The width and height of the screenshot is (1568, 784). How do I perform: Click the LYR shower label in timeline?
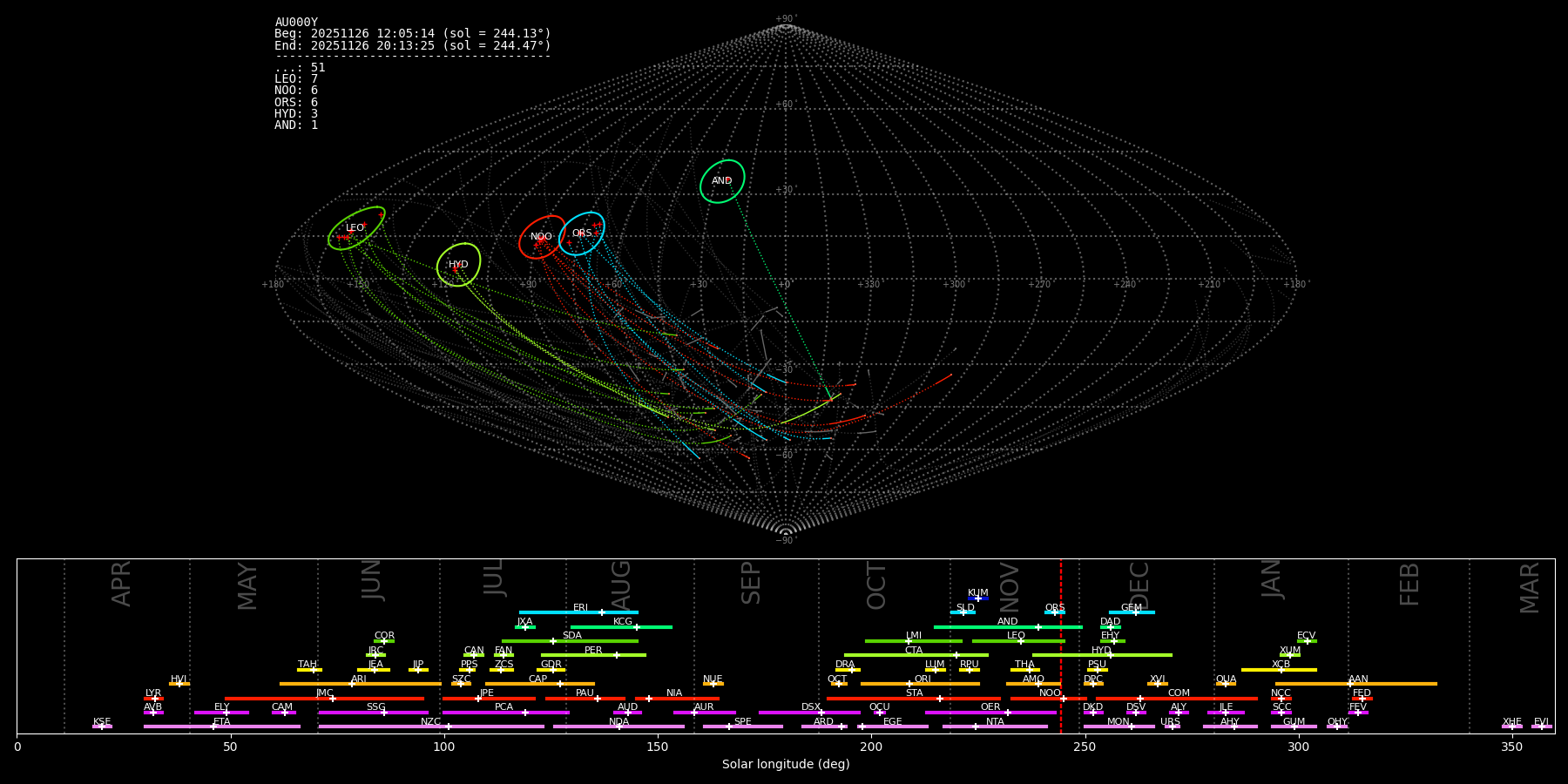pos(153,693)
